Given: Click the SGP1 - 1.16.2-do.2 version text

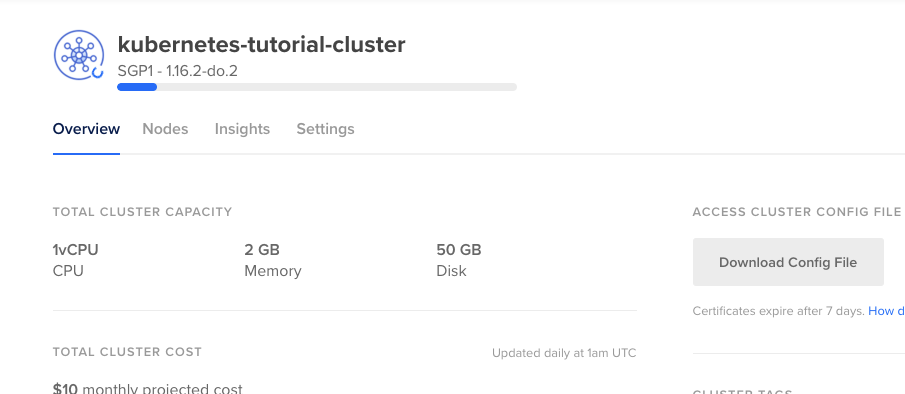Looking at the screenshot, I should point(178,71).
